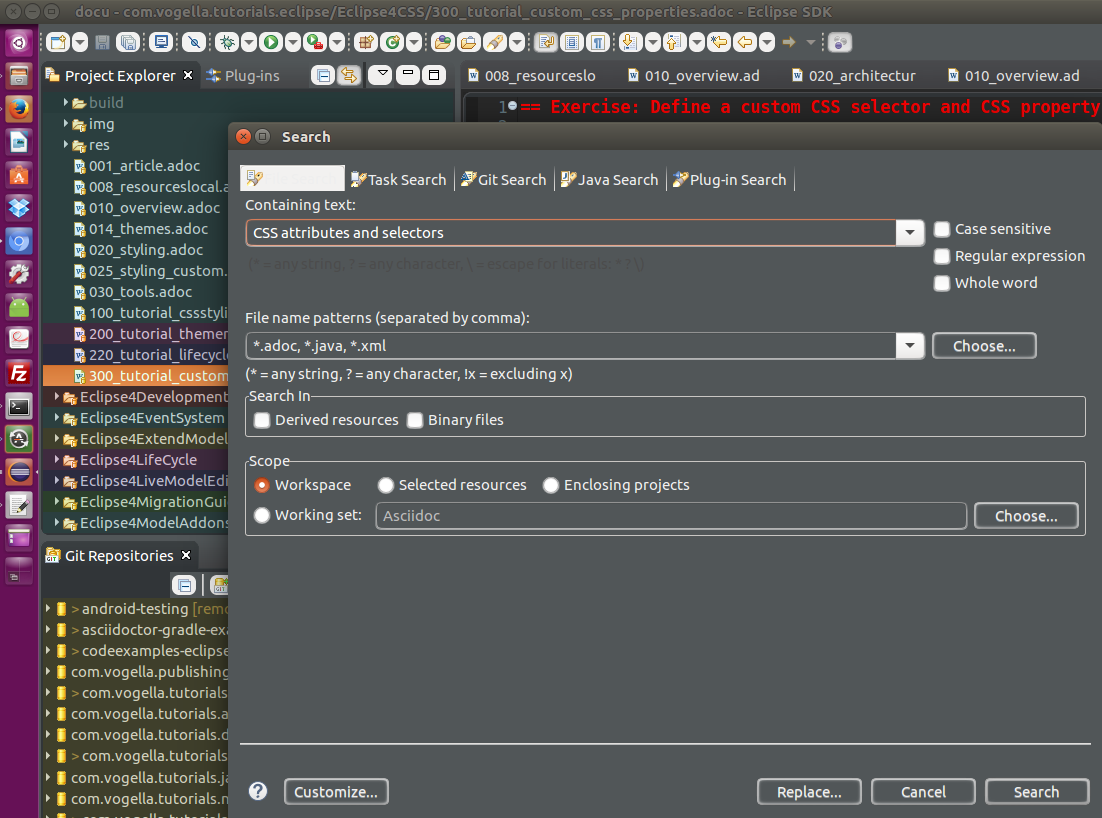Enable the Case sensitive checkbox
The height and width of the screenshot is (818, 1102).
pos(942,229)
